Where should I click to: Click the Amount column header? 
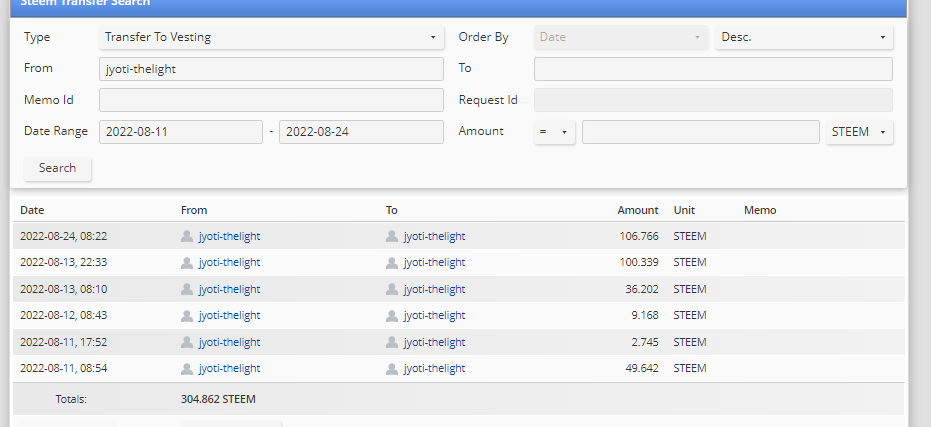(x=638, y=210)
